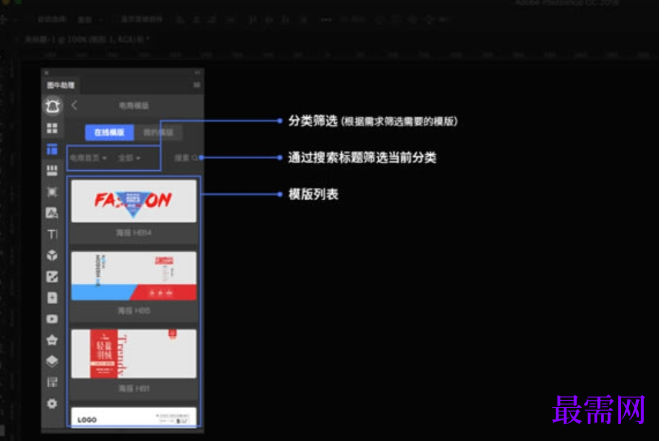This screenshot has height=441, width=664.
Task: Open the blue and red banner thumbnail
Action: tap(134, 276)
